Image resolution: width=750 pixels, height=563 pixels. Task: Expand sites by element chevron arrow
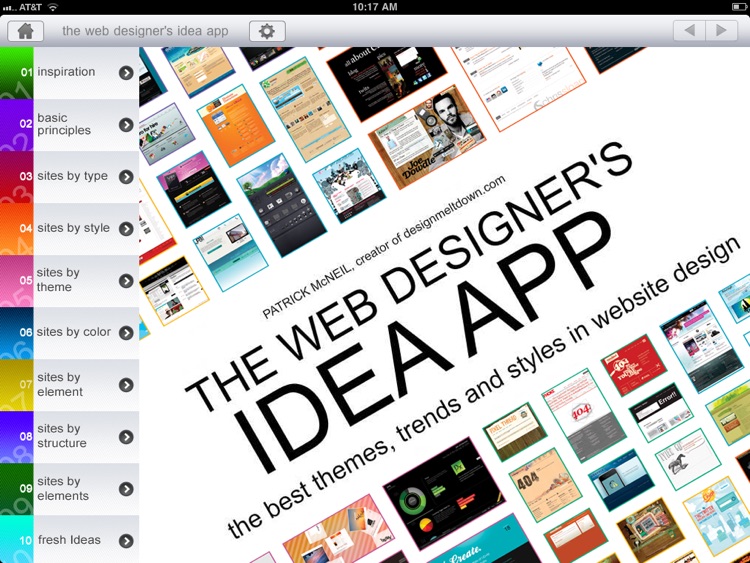click(x=126, y=385)
